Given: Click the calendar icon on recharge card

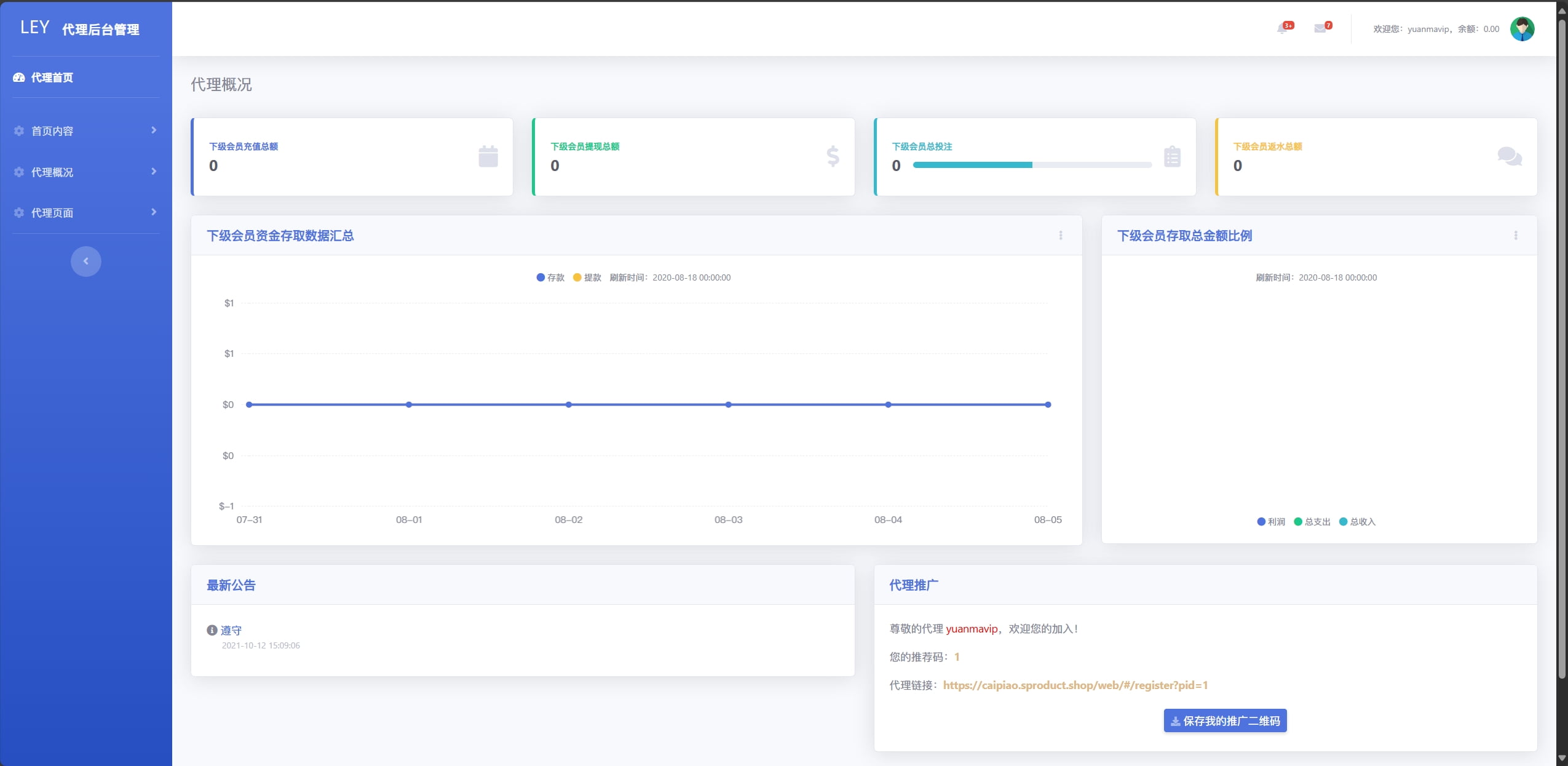Looking at the screenshot, I should (488, 156).
